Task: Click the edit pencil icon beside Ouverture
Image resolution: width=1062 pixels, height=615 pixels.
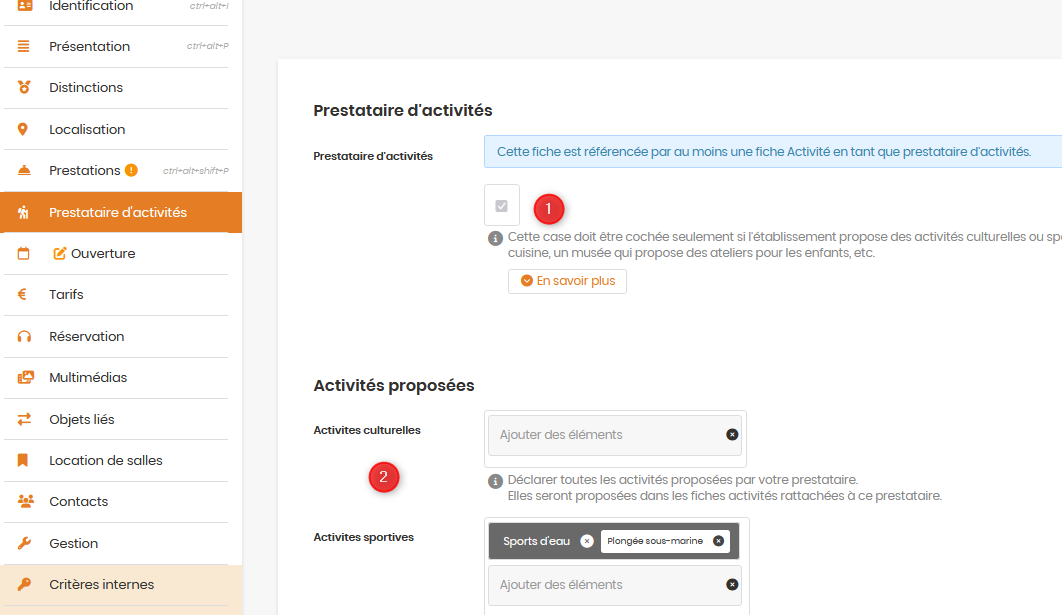Action: 60,253
